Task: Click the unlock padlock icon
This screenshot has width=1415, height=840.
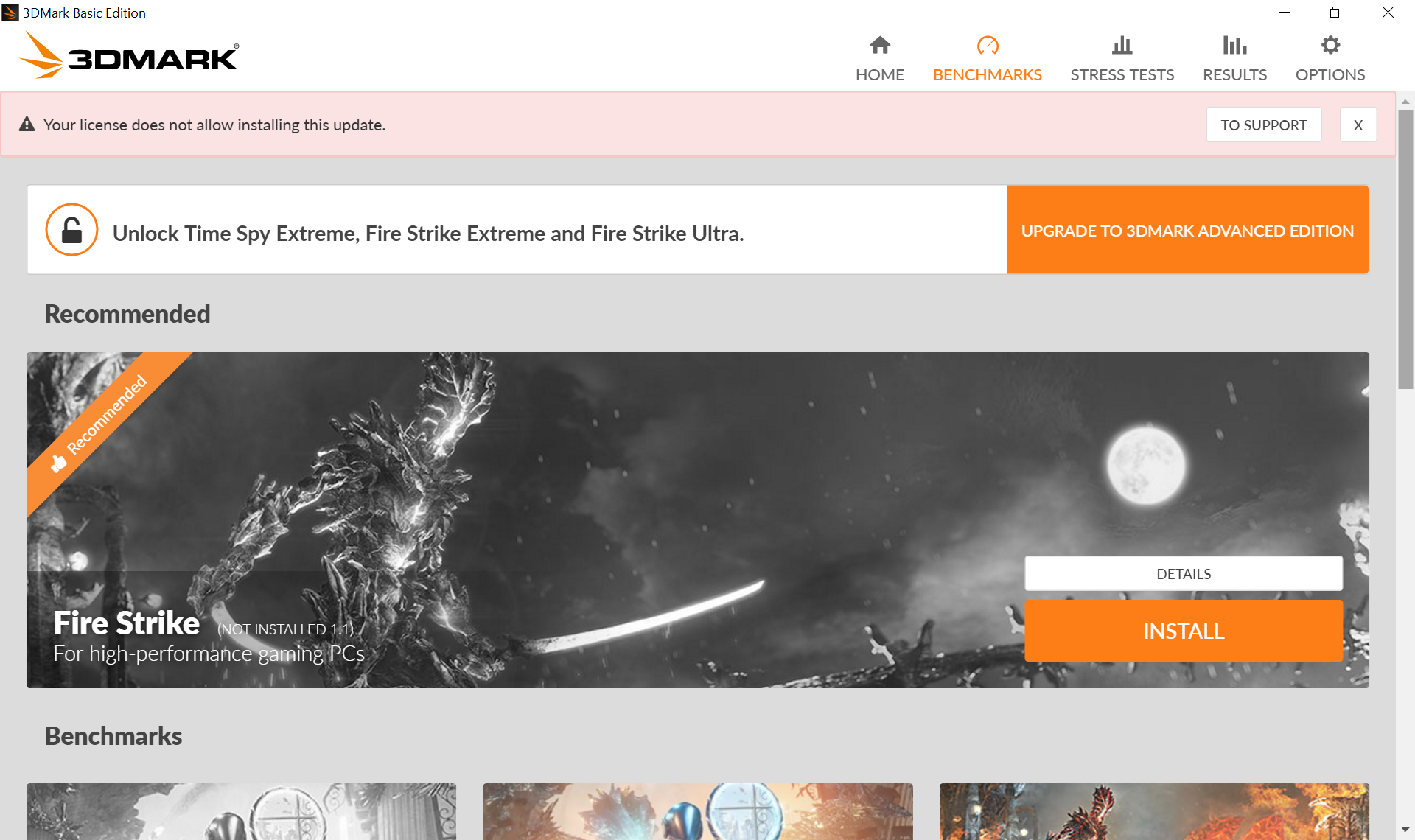Action: coord(71,230)
